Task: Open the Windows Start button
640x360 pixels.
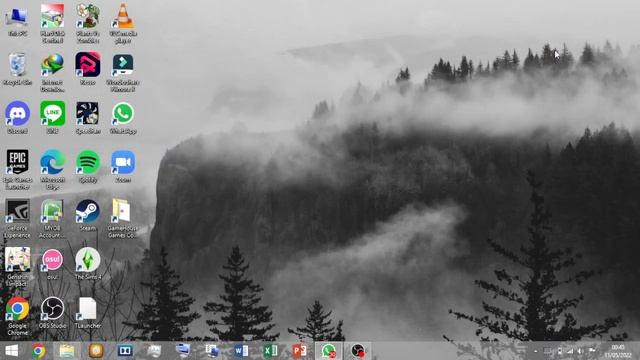Action: (x=11, y=351)
